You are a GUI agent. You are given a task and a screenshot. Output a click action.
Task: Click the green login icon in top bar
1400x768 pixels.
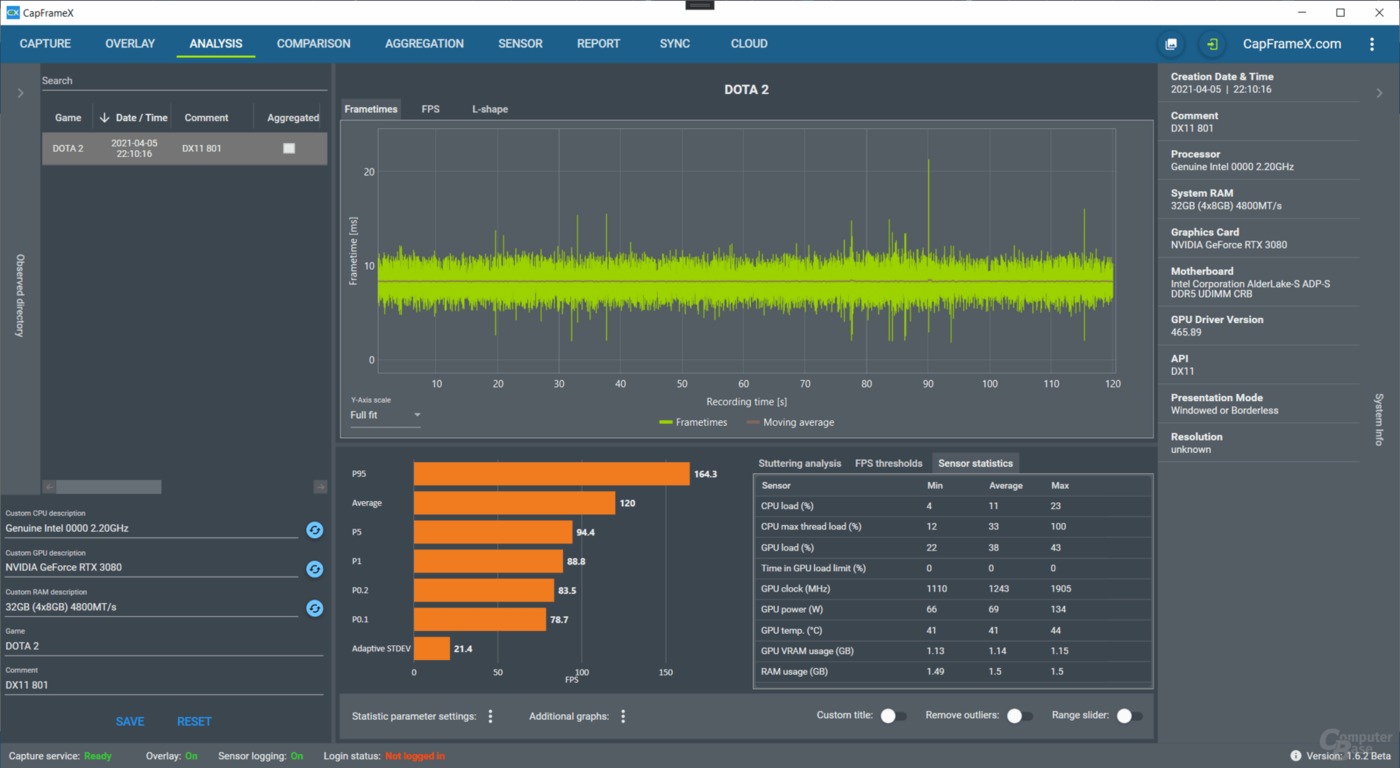(1211, 44)
